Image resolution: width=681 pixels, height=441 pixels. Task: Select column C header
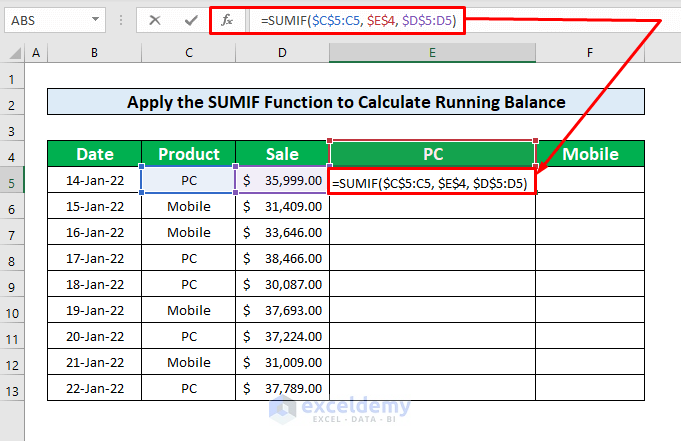click(188, 52)
